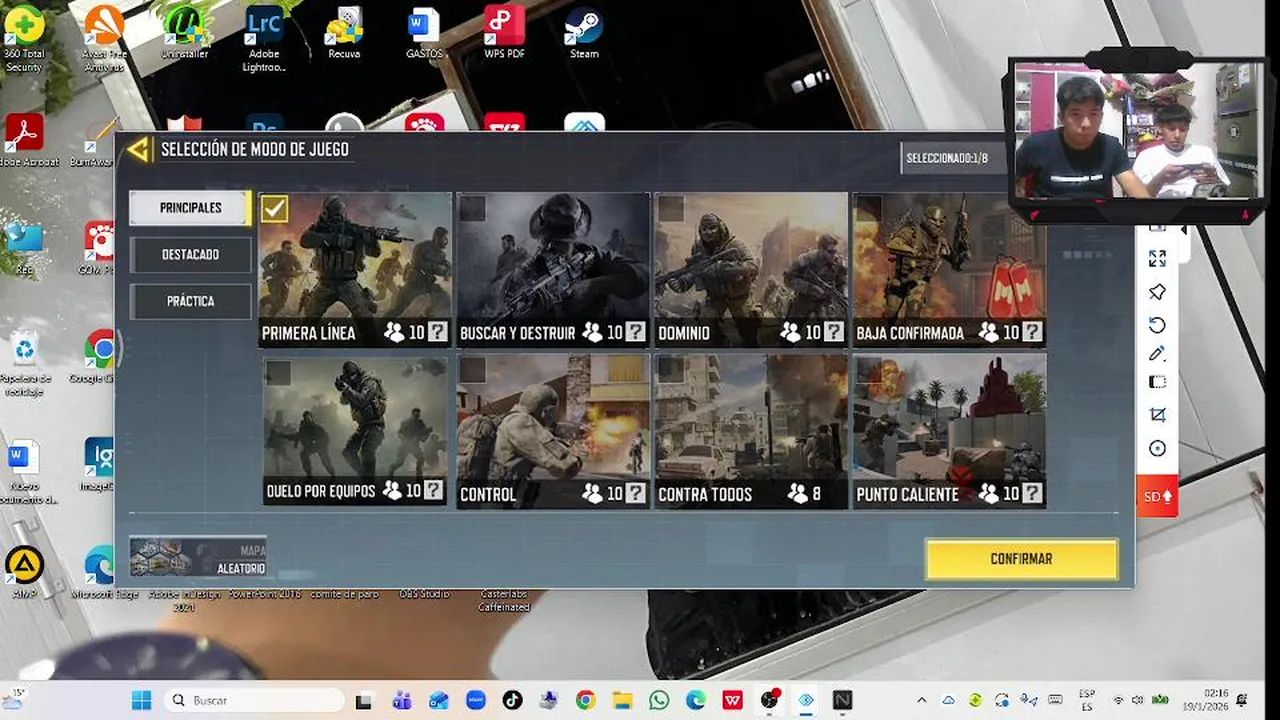Switch to the Principales tab
The width and height of the screenshot is (1280, 720).
(190, 208)
